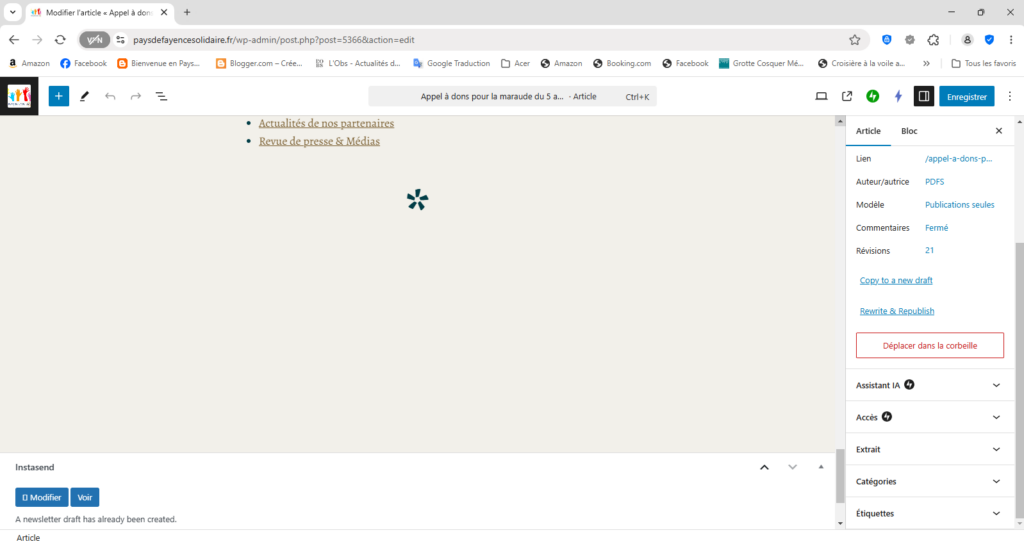The width and height of the screenshot is (1024, 544).
Task: Click Déplacer dans la corbeille button
Action: (929, 346)
